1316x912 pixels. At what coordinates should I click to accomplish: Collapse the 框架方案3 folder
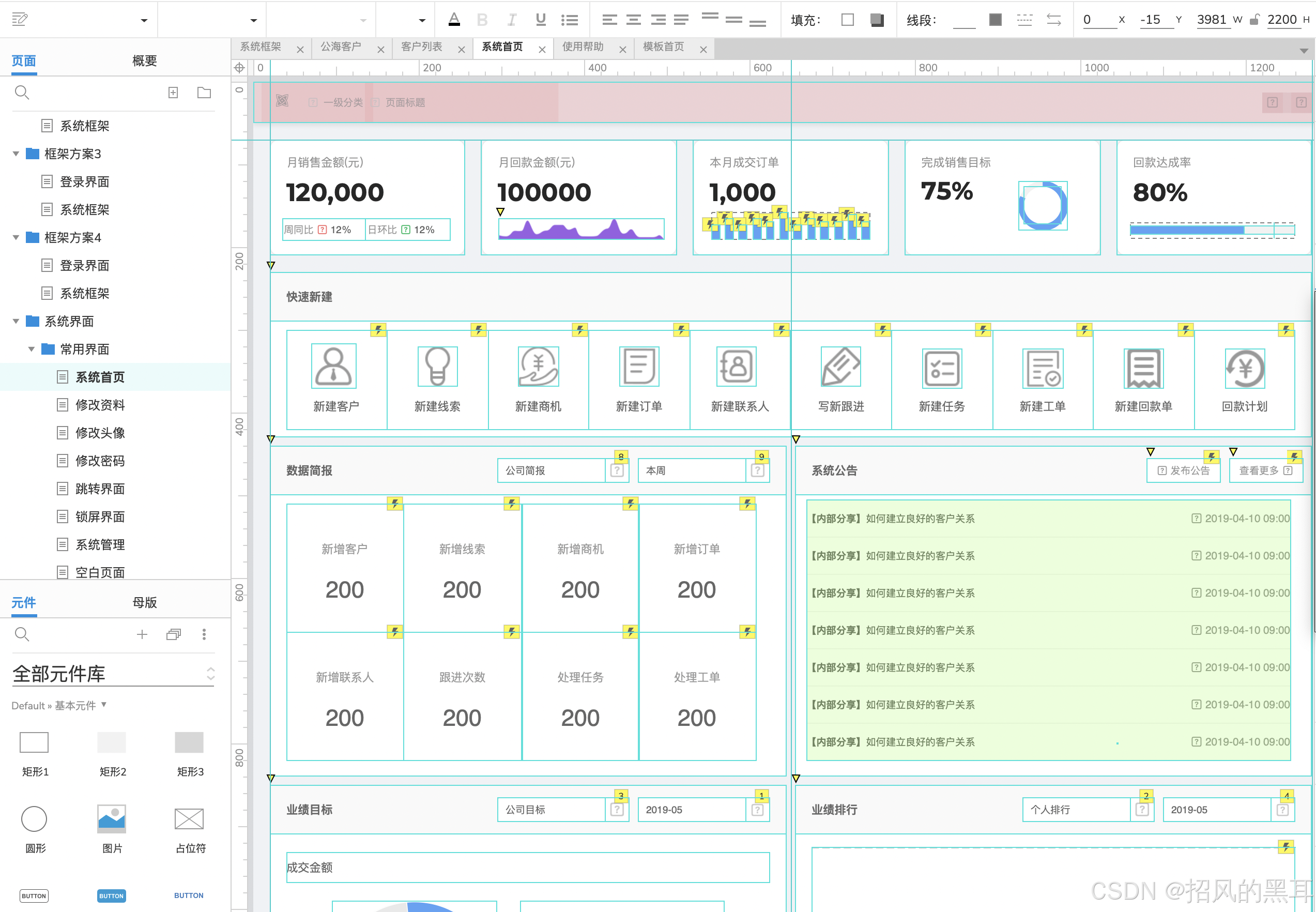(x=16, y=154)
